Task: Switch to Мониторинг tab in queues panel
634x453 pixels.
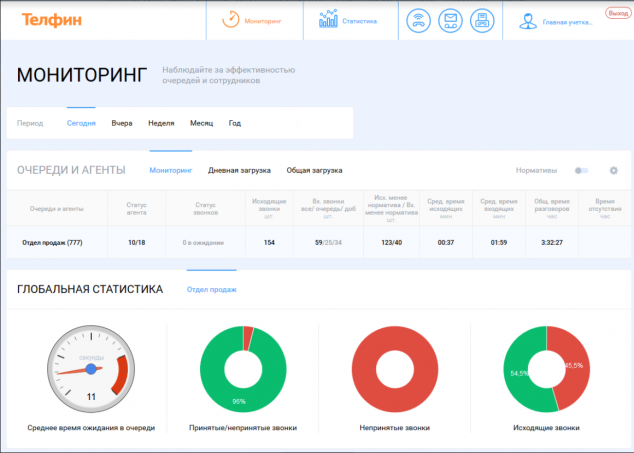Action: tap(171, 170)
